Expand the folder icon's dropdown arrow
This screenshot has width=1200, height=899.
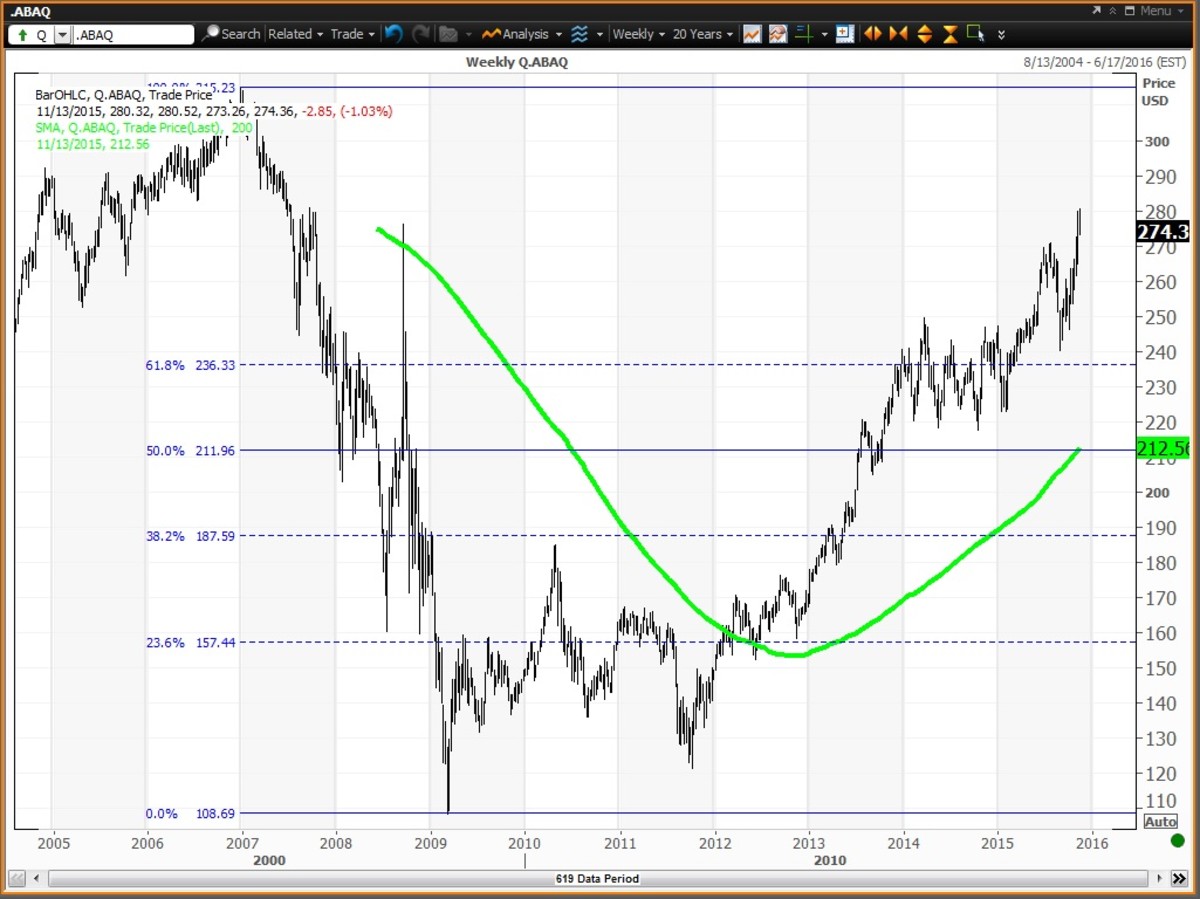(468, 34)
